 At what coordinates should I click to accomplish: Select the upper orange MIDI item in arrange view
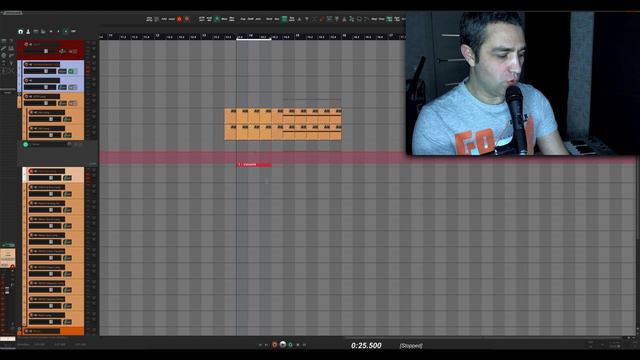[283, 116]
